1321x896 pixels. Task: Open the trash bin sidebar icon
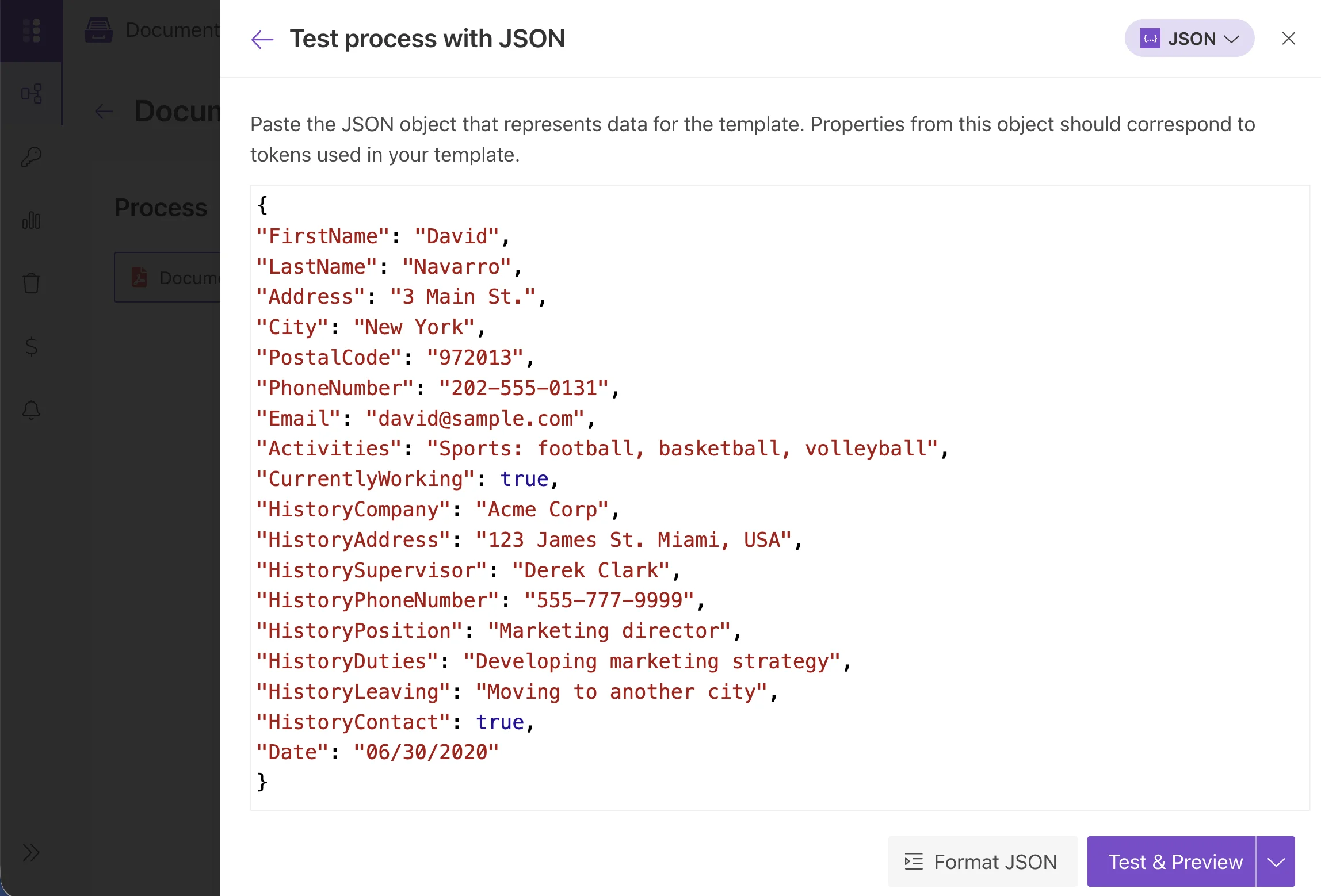tap(31, 284)
